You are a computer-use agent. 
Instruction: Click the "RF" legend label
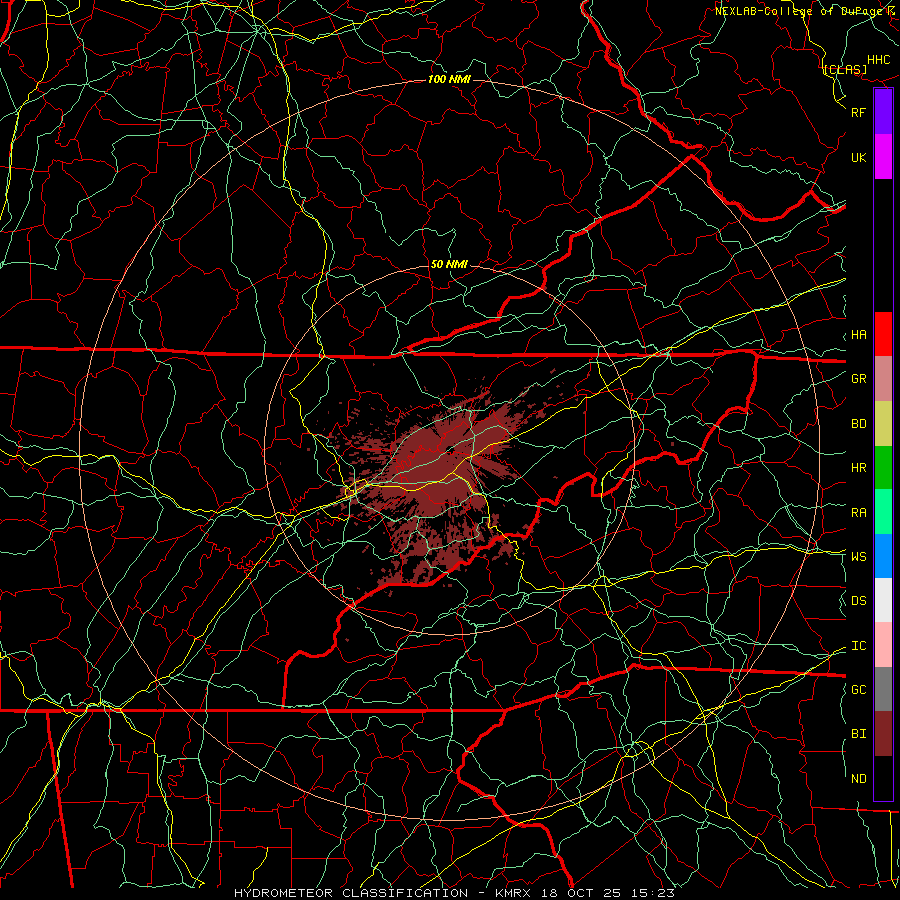tap(859, 112)
